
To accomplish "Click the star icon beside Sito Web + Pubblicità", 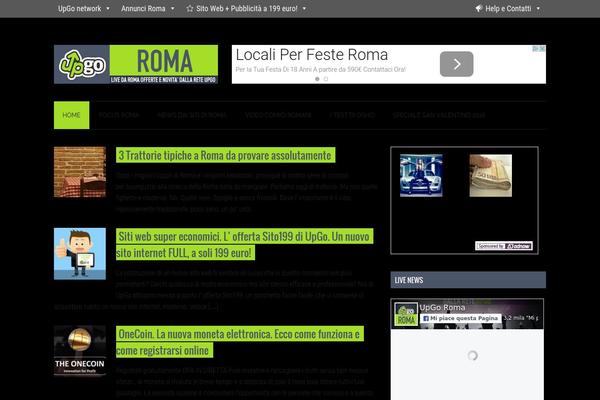I will pos(189,8).
